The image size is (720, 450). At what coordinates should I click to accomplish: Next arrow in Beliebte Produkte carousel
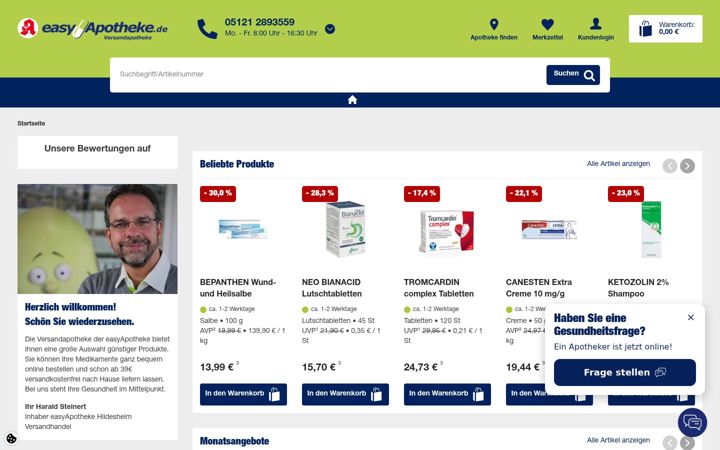click(687, 166)
